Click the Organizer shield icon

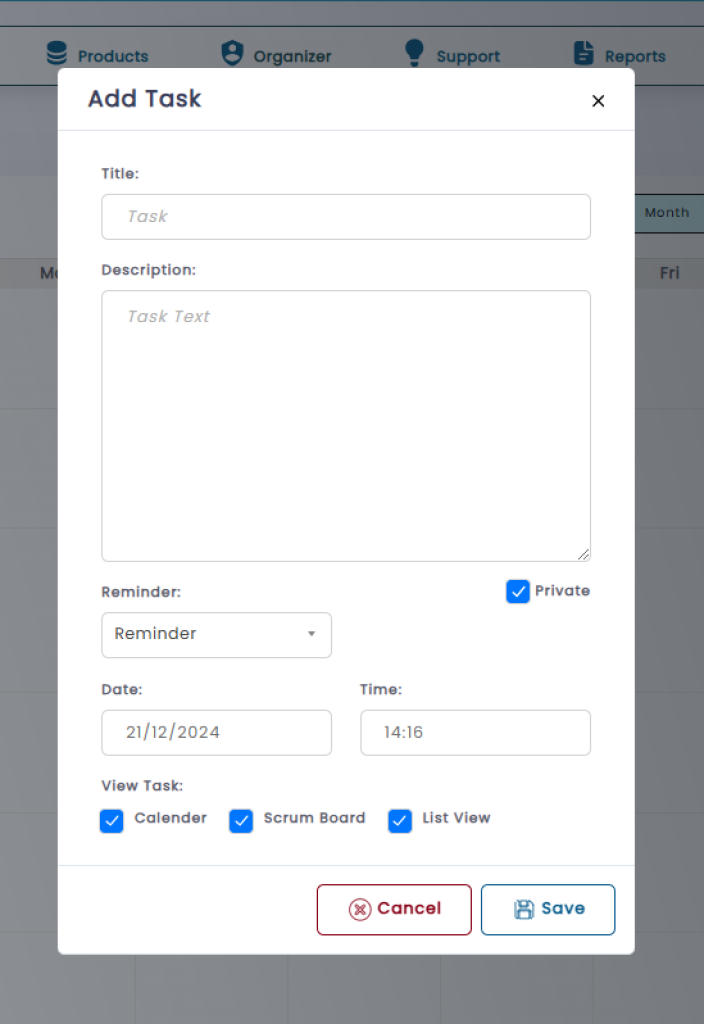232,53
